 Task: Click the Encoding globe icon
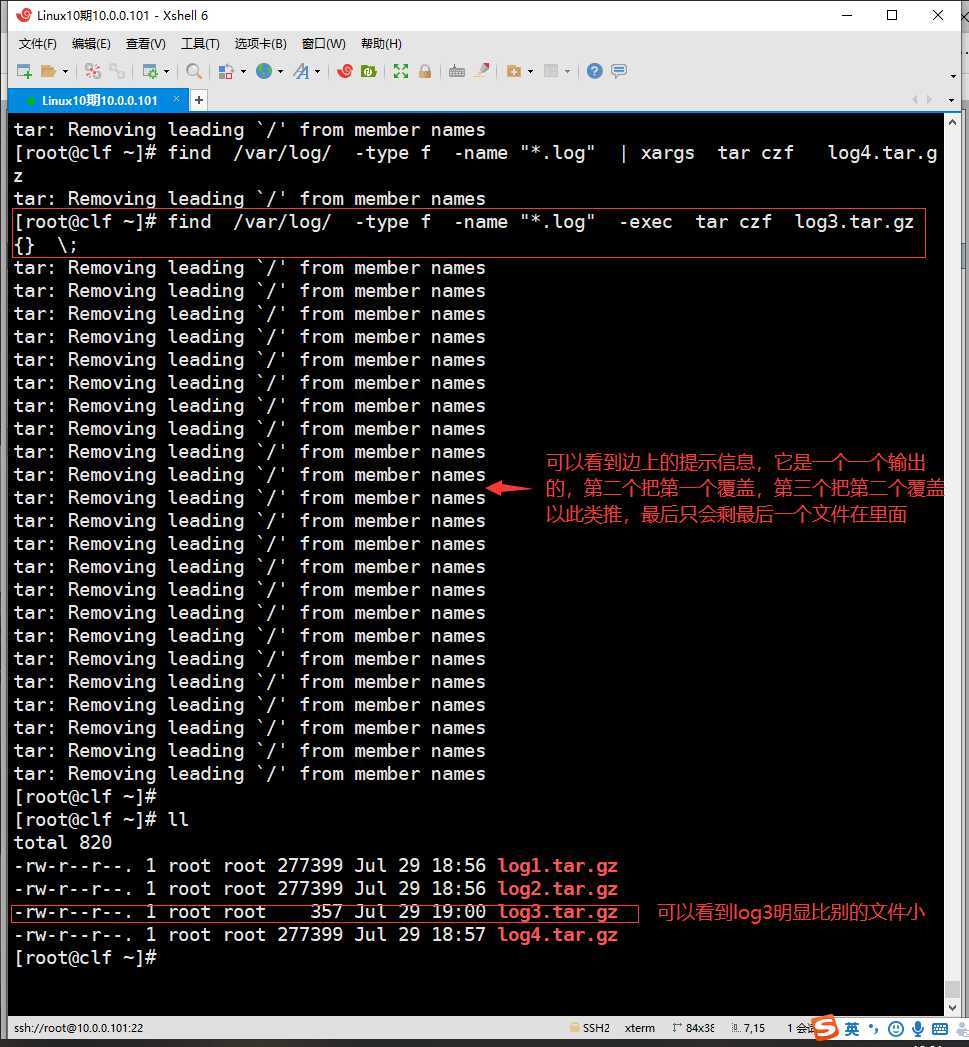pos(264,71)
